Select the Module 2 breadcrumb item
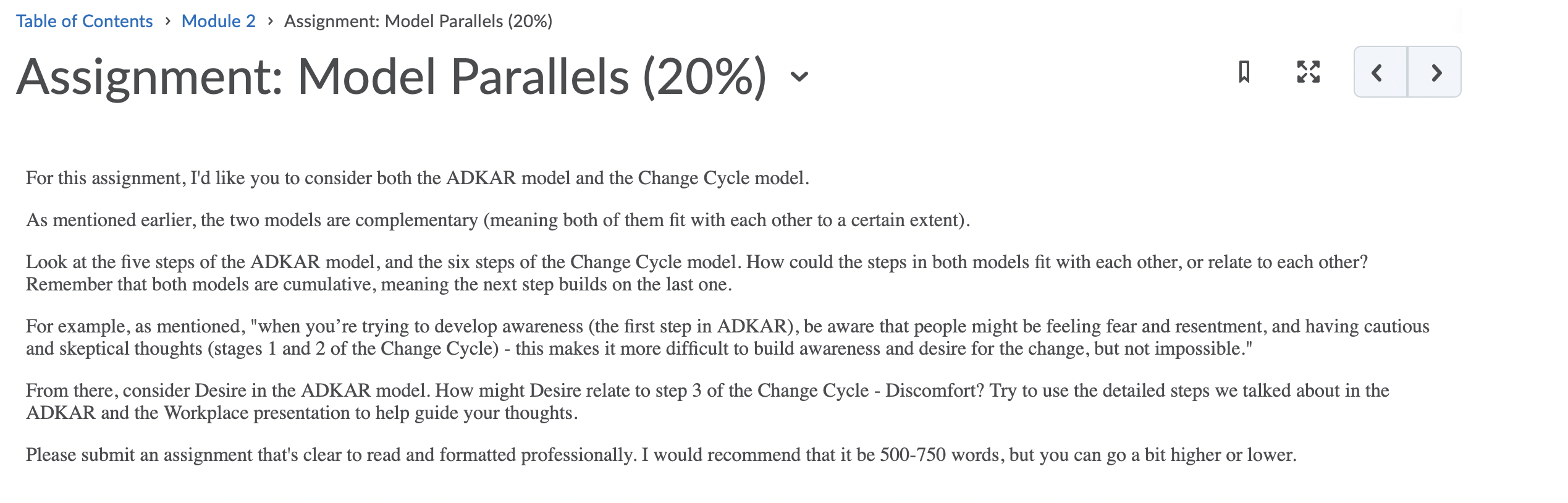This screenshot has height=503, width=1568. pos(217,21)
